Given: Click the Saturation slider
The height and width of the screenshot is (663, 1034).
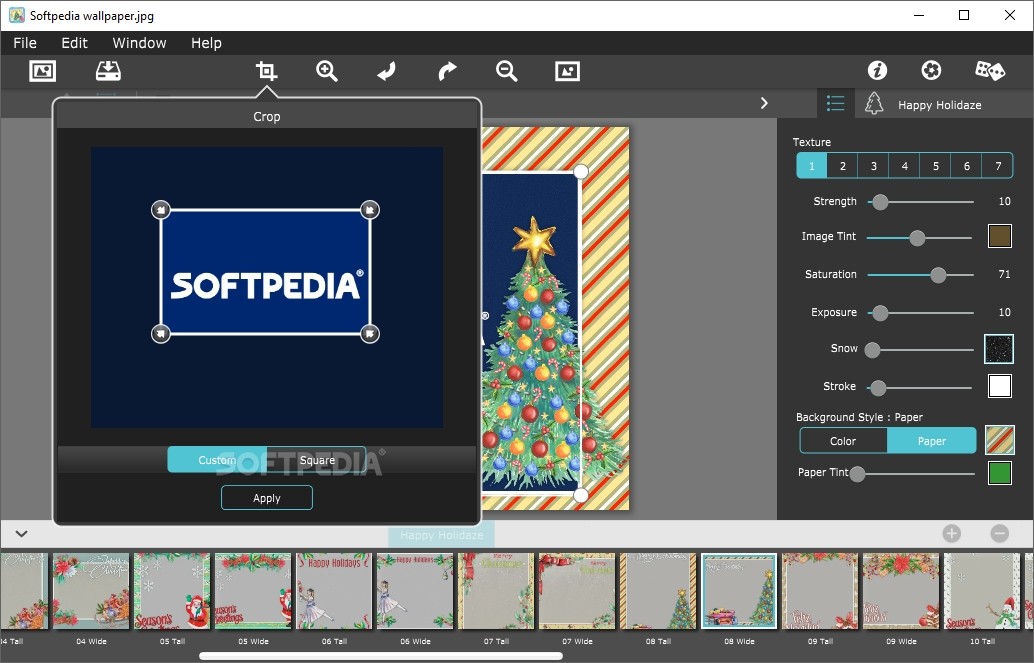Looking at the screenshot, I should tap(921, 275).
